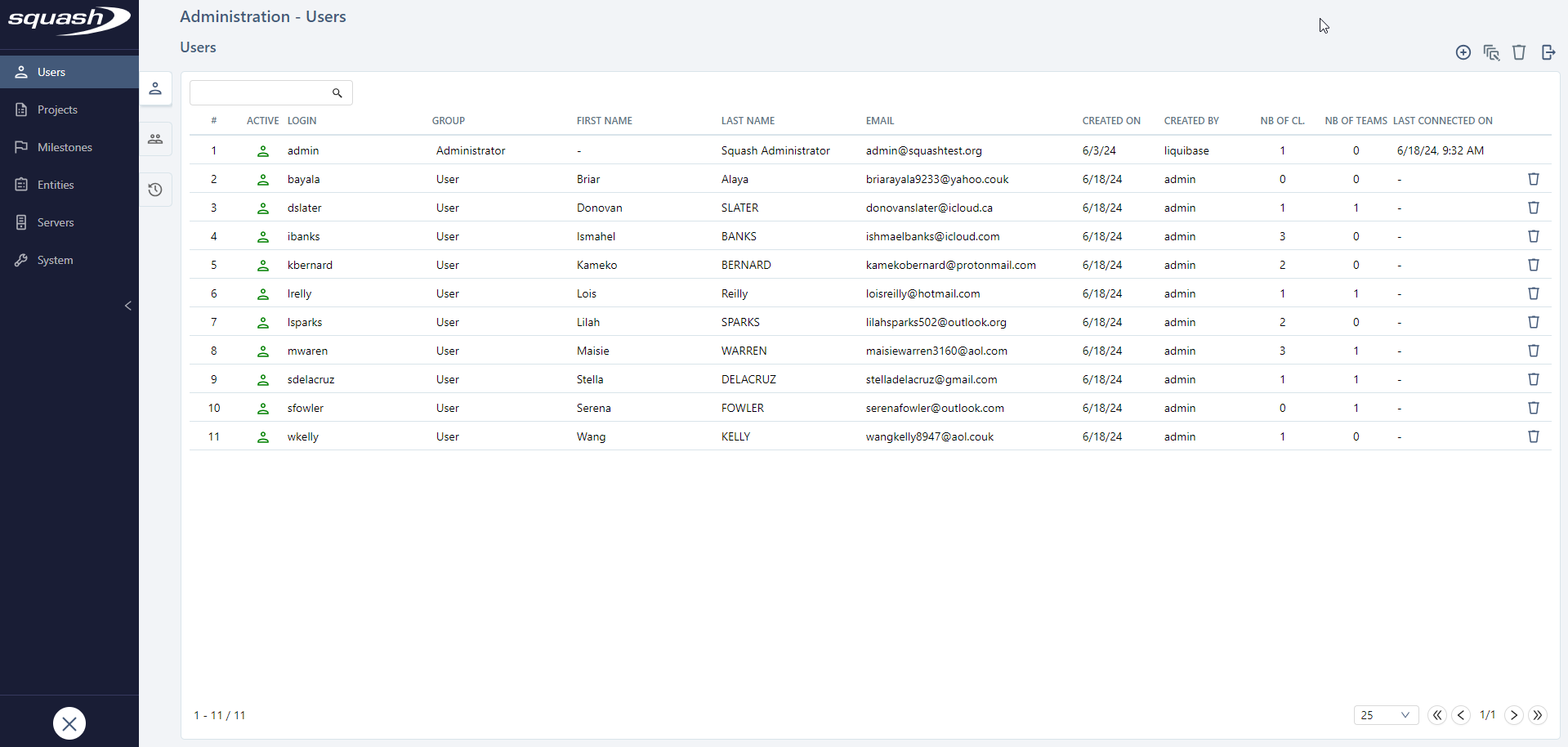Click the next page arrow control
The height and width of the screenshot is (747, 1568).
click(1513, 715)
